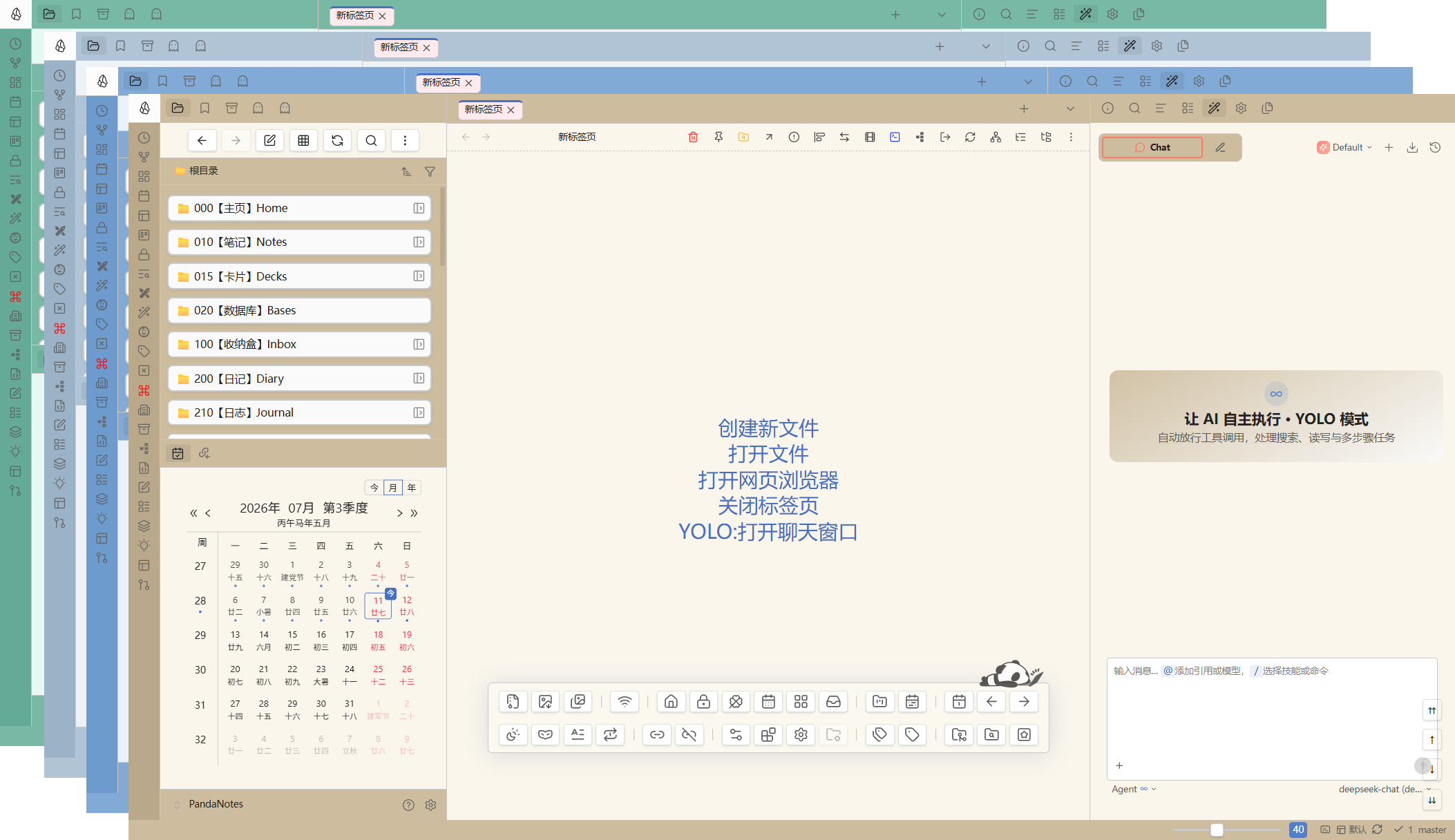
Task: Click the filter funnel icon beside 根目录
Action: 430,171
